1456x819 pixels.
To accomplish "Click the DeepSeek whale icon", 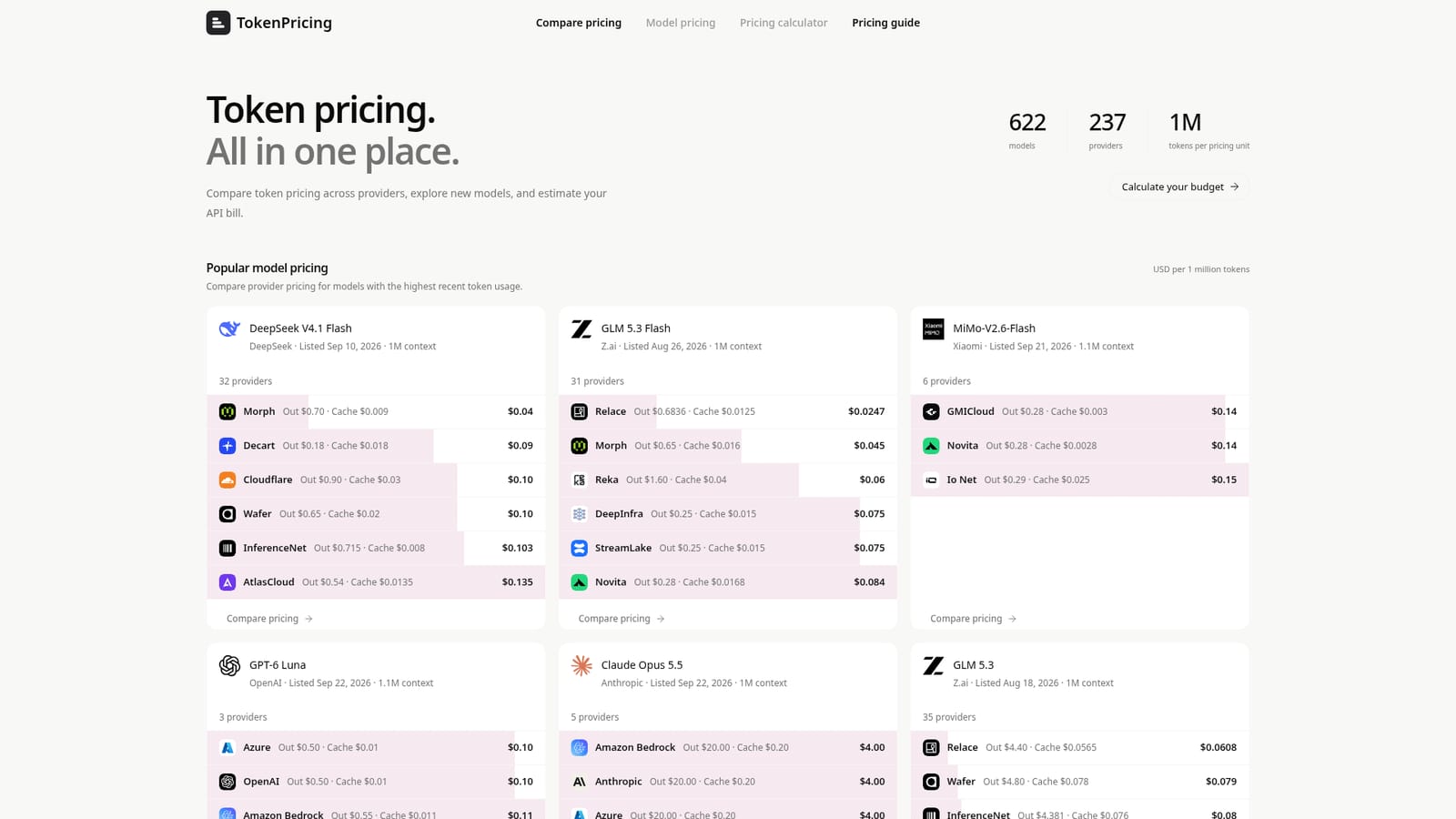I will 229,329.
